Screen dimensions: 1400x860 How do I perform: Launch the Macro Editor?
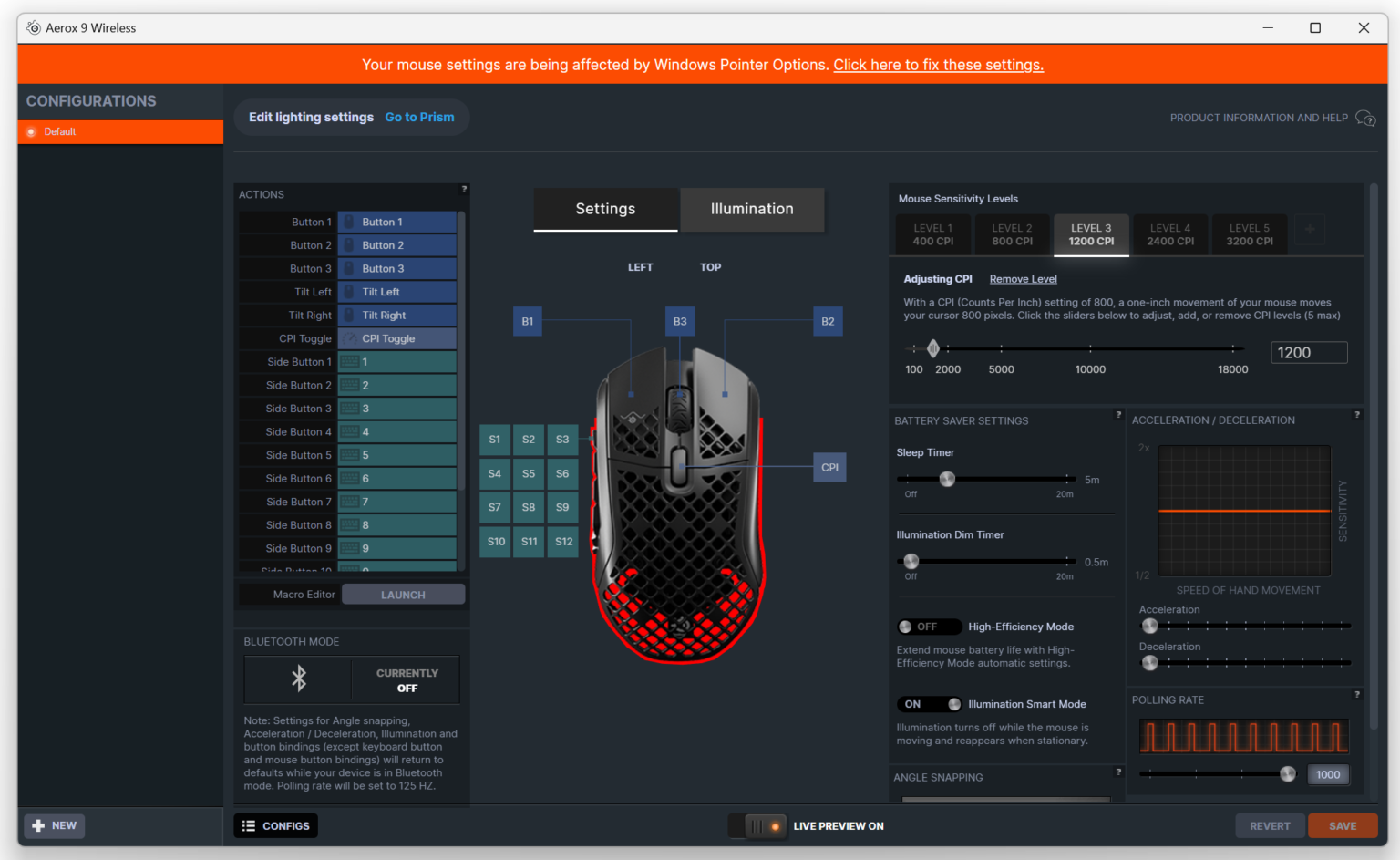(403, 594)
